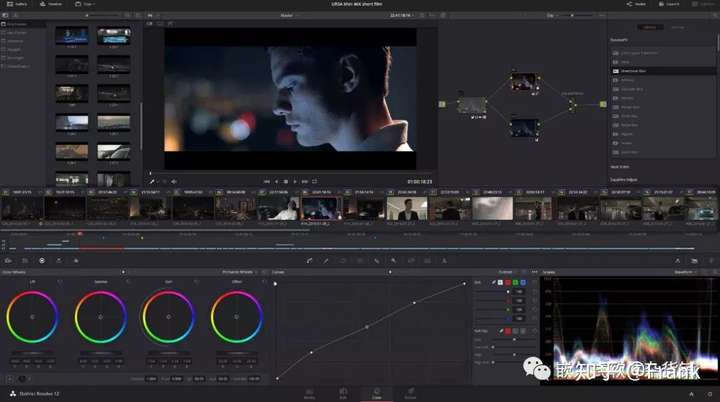Toggle curve channel ganging link icon

pos(494,282)
